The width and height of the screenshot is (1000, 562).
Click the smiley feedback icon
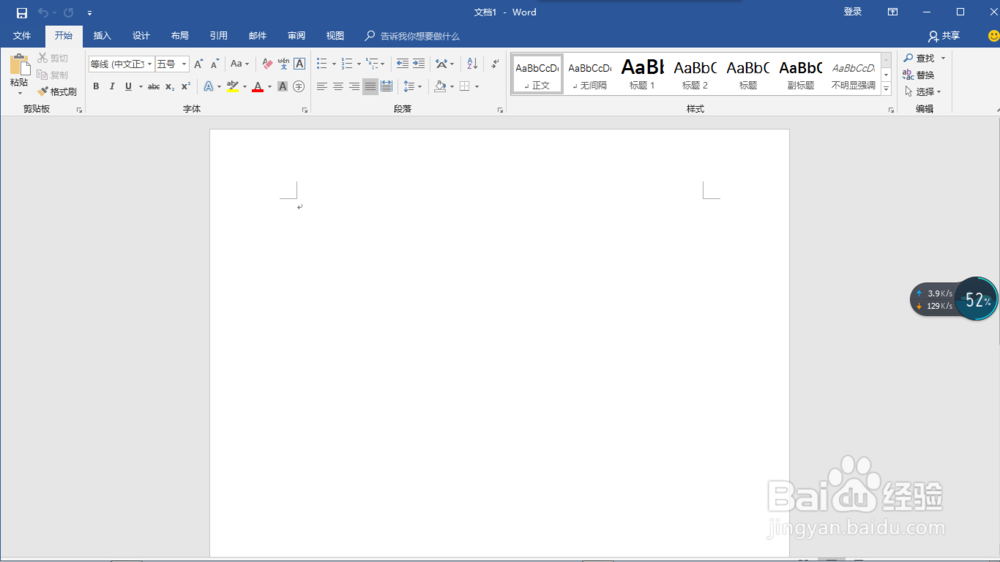[993, 36]
